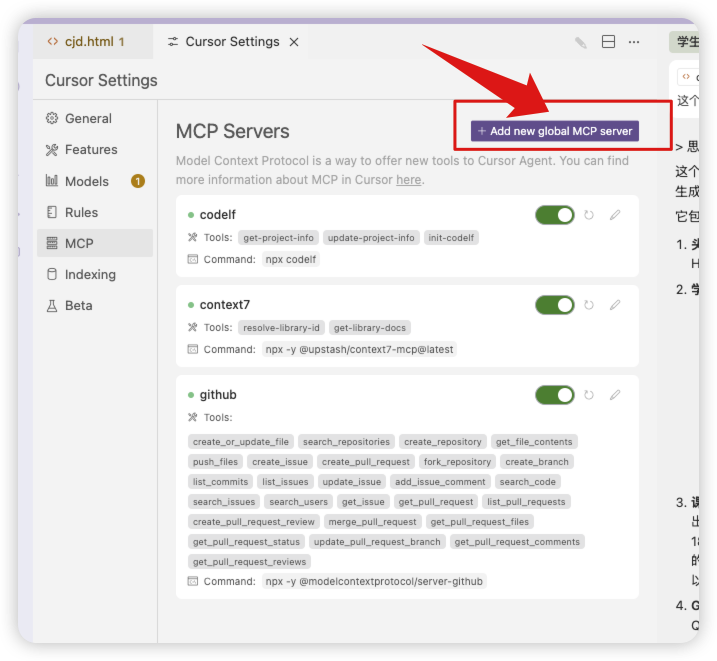Viewport: 717px width, 661px height.
Task: Disable the context7 server toggle
Action: pos(555,305)
